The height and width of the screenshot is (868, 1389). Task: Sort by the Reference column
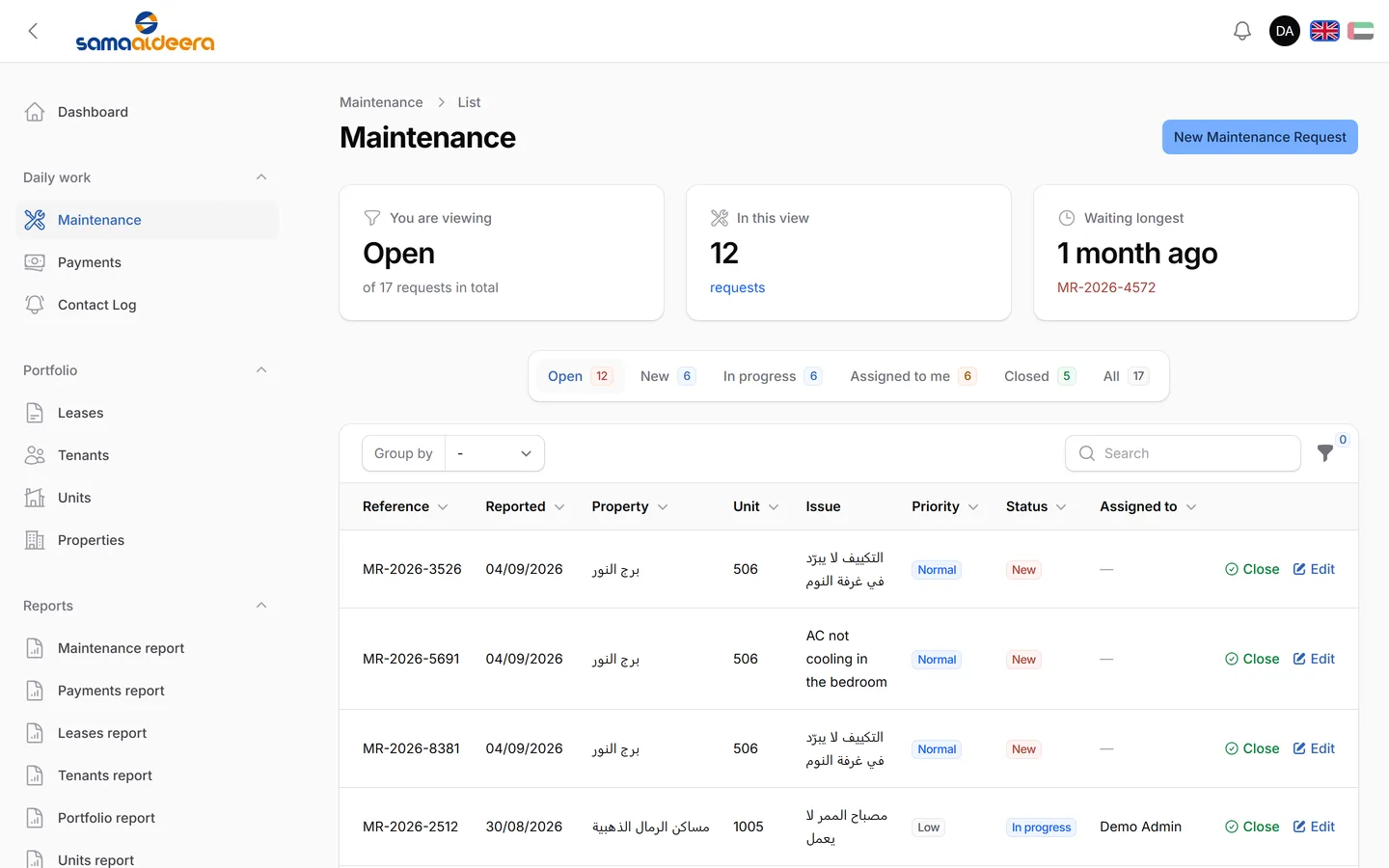click(405, 506)
